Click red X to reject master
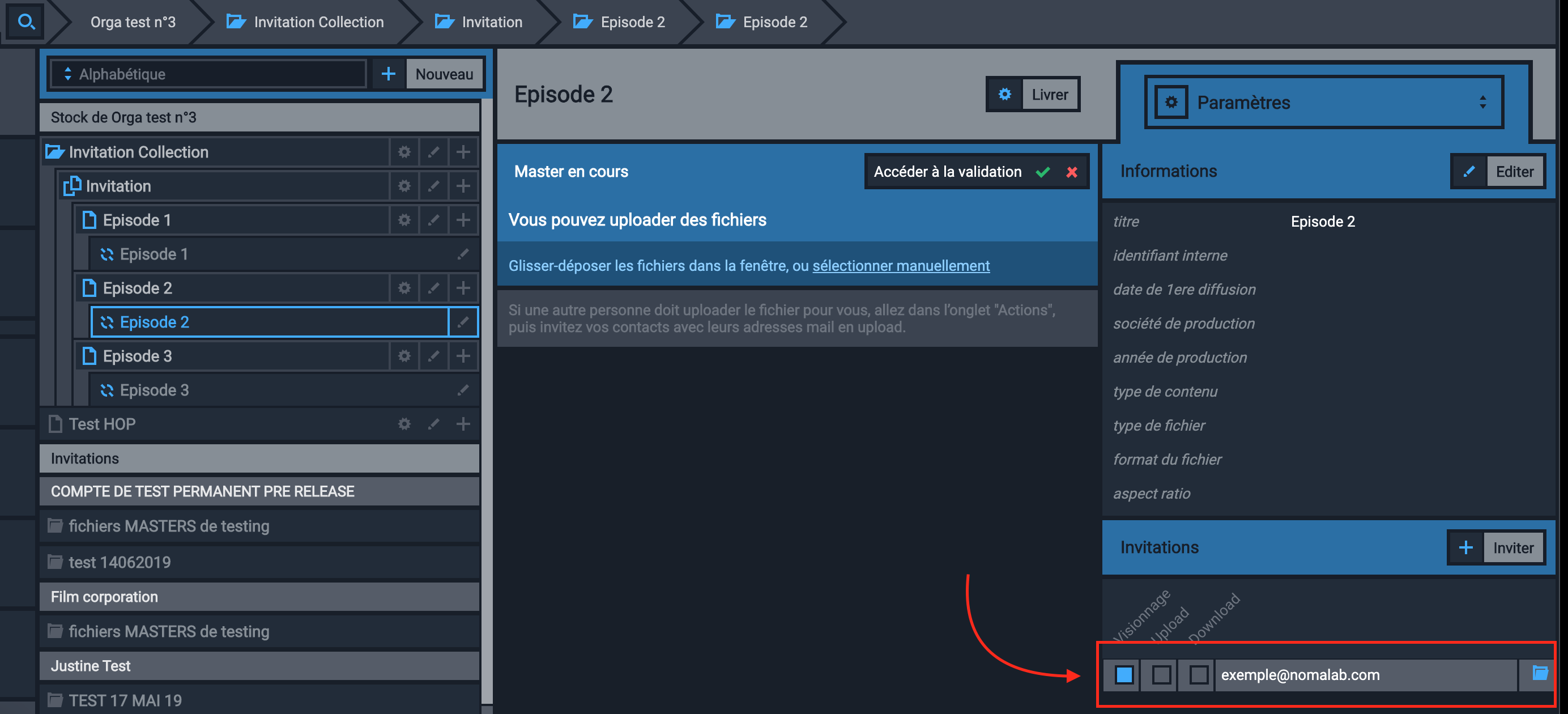 pos(1071,172)
